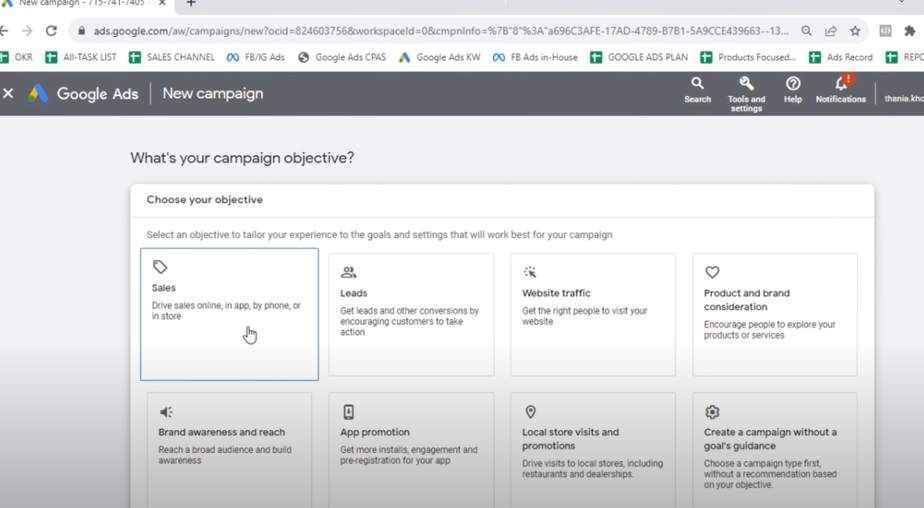The height and width of the screenshot is (508, 924).
Task: Select the Sales objective card
Action: click(229, 314)
